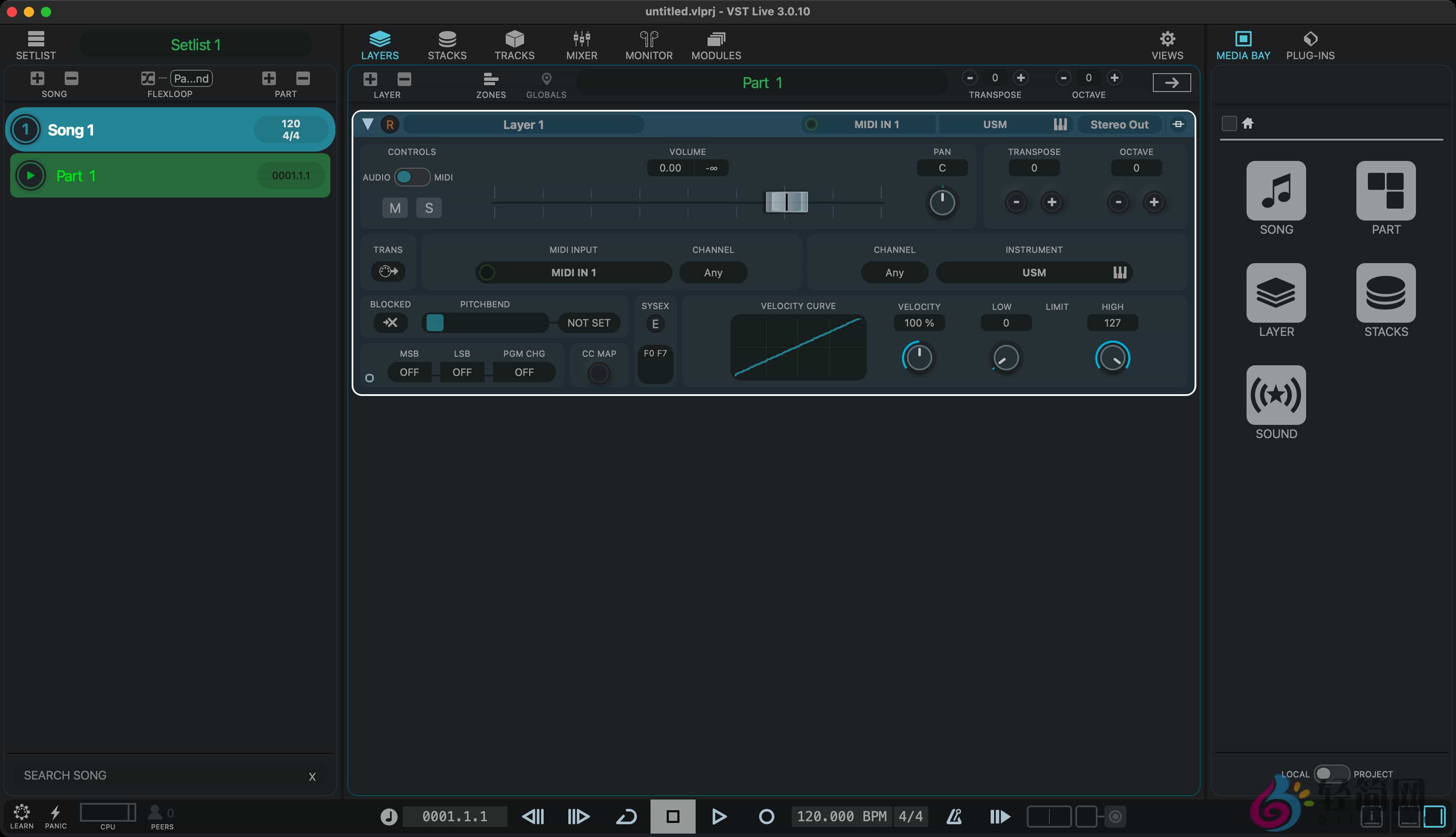Open the Stacks view
This screenshot has height=837, width=1456.
[447, 45]
